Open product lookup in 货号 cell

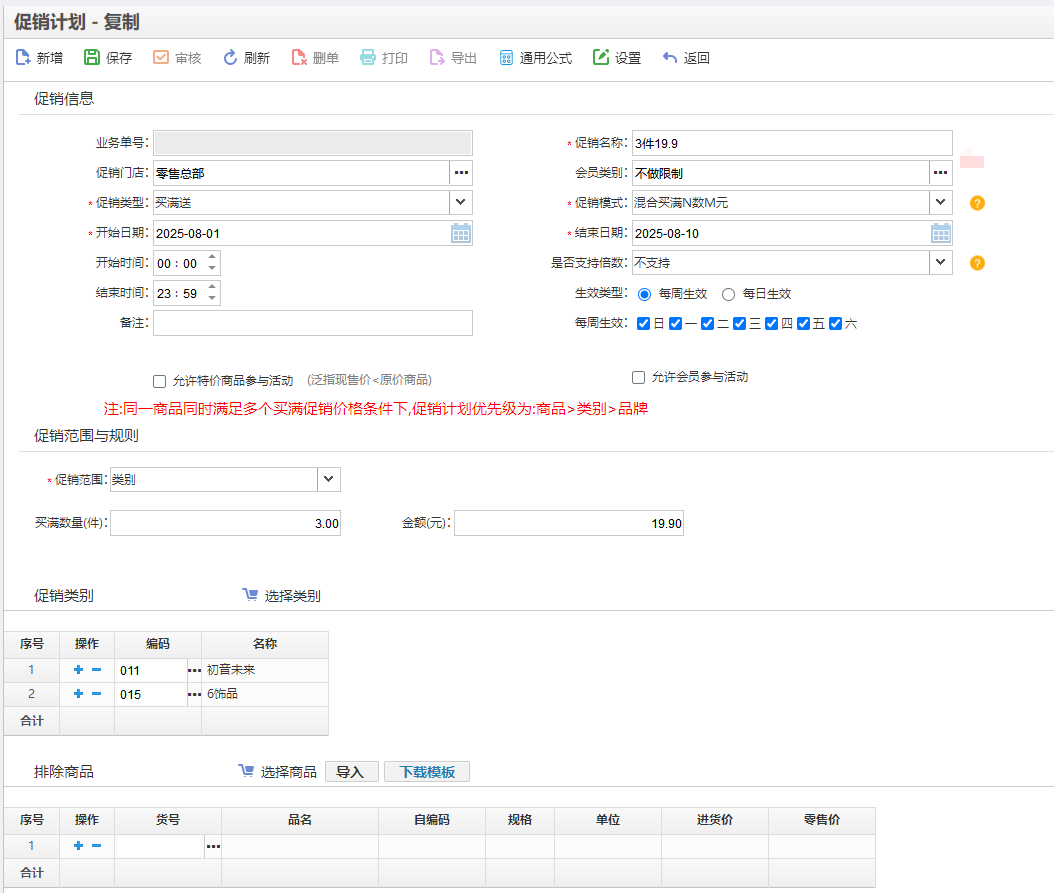coord(213,847)
